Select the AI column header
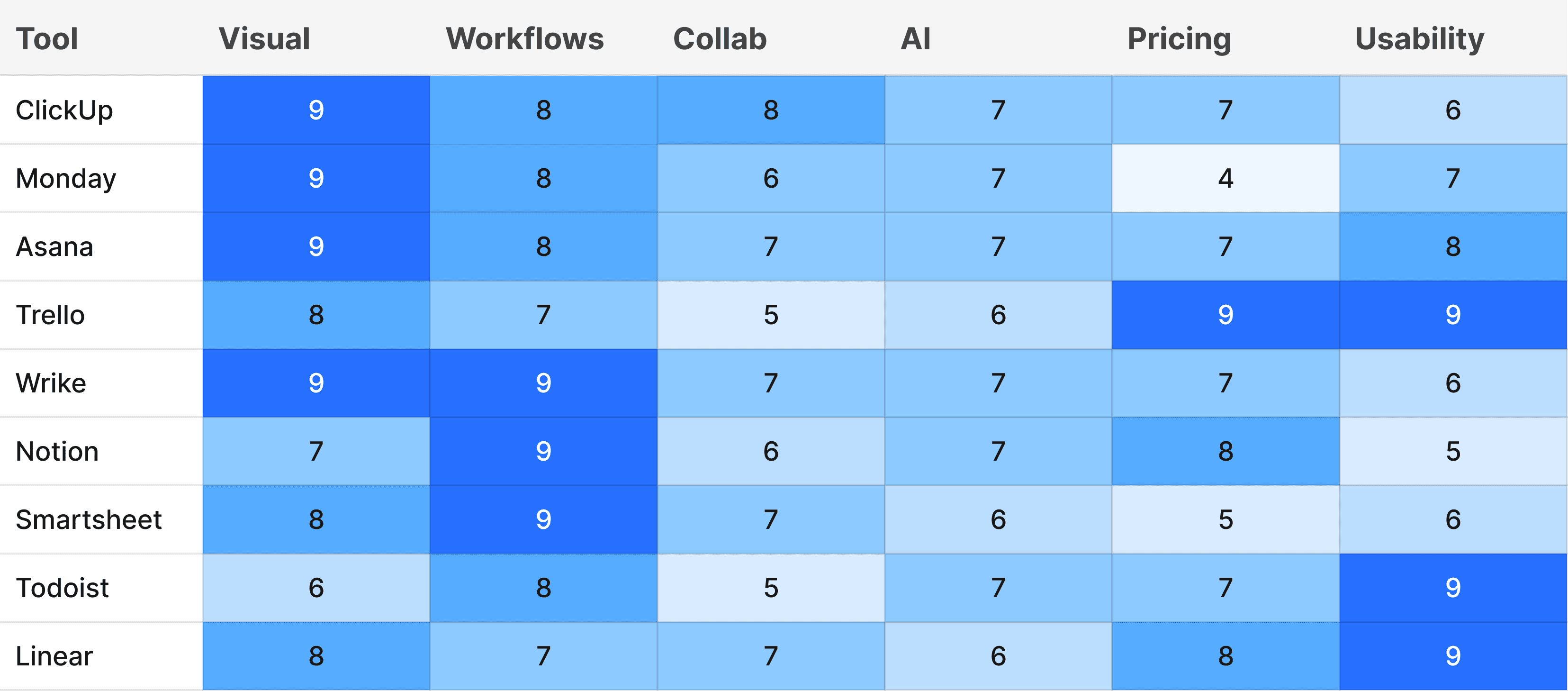The width and height of the screenshot is (1568, 691). pos(915,39)
